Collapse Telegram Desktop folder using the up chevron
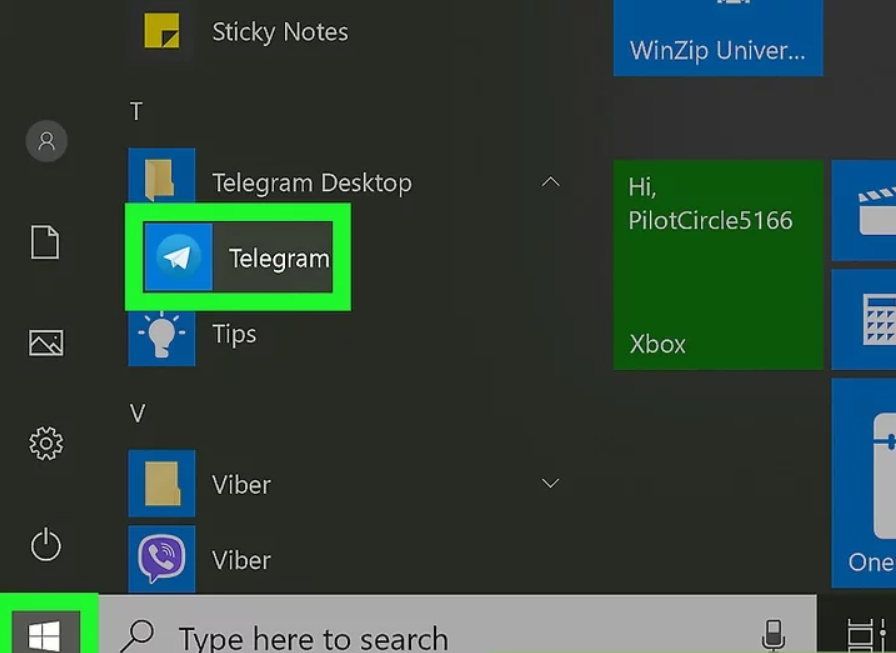Viewport: 896px width, 653px height. click(550, 183)
